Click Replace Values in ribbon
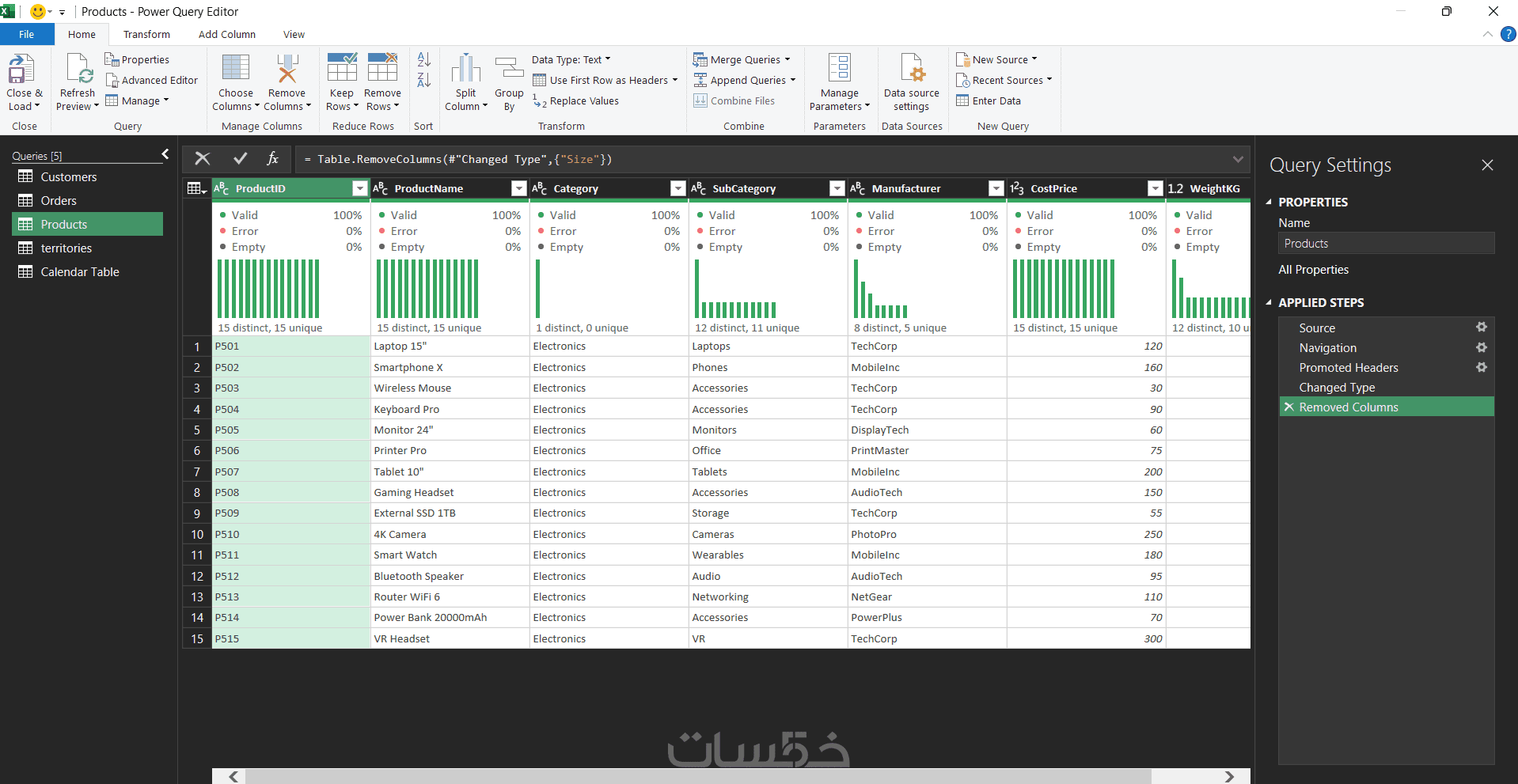 575,100
